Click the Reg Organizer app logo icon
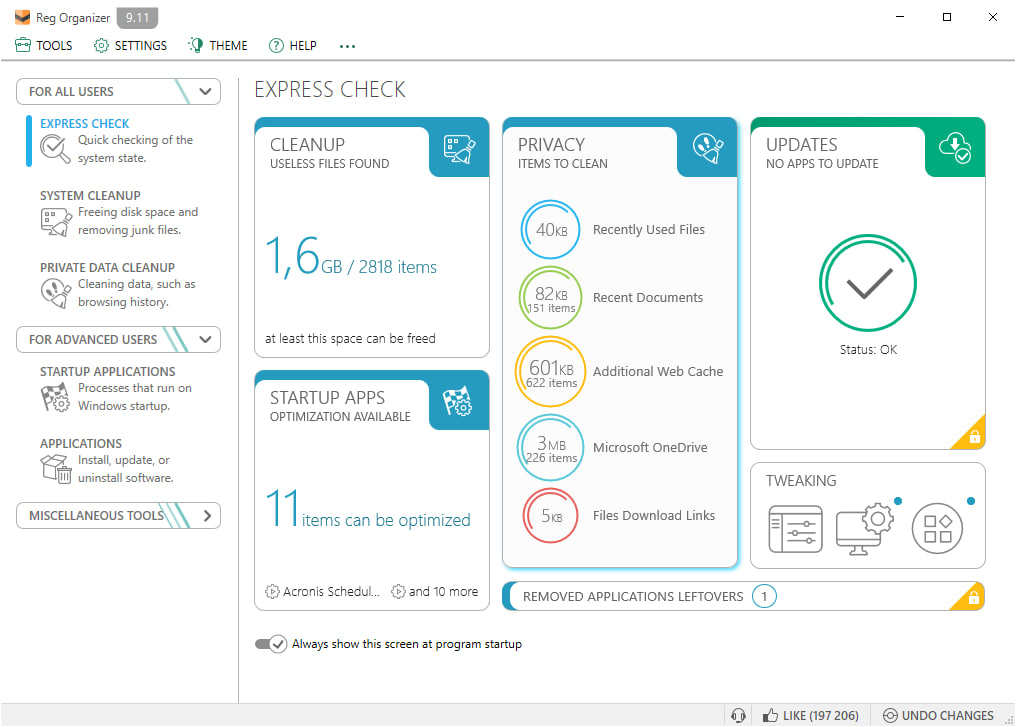Screen dimensions: 1016x727 click(x=23, y=17)
